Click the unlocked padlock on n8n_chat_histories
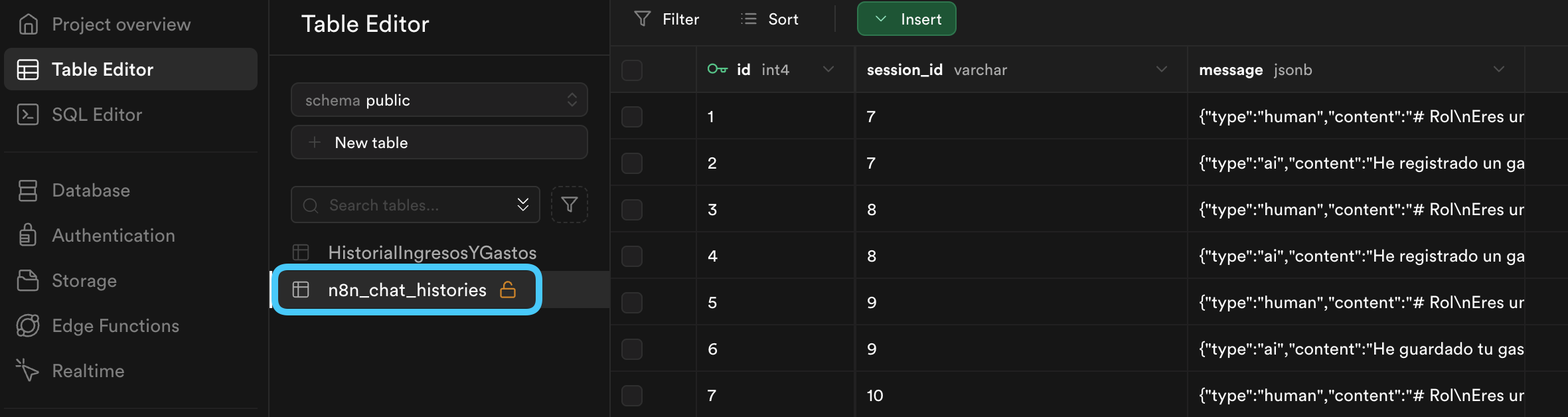The width and height of the screenshot is (1568, 417). (x=508, y=290)
